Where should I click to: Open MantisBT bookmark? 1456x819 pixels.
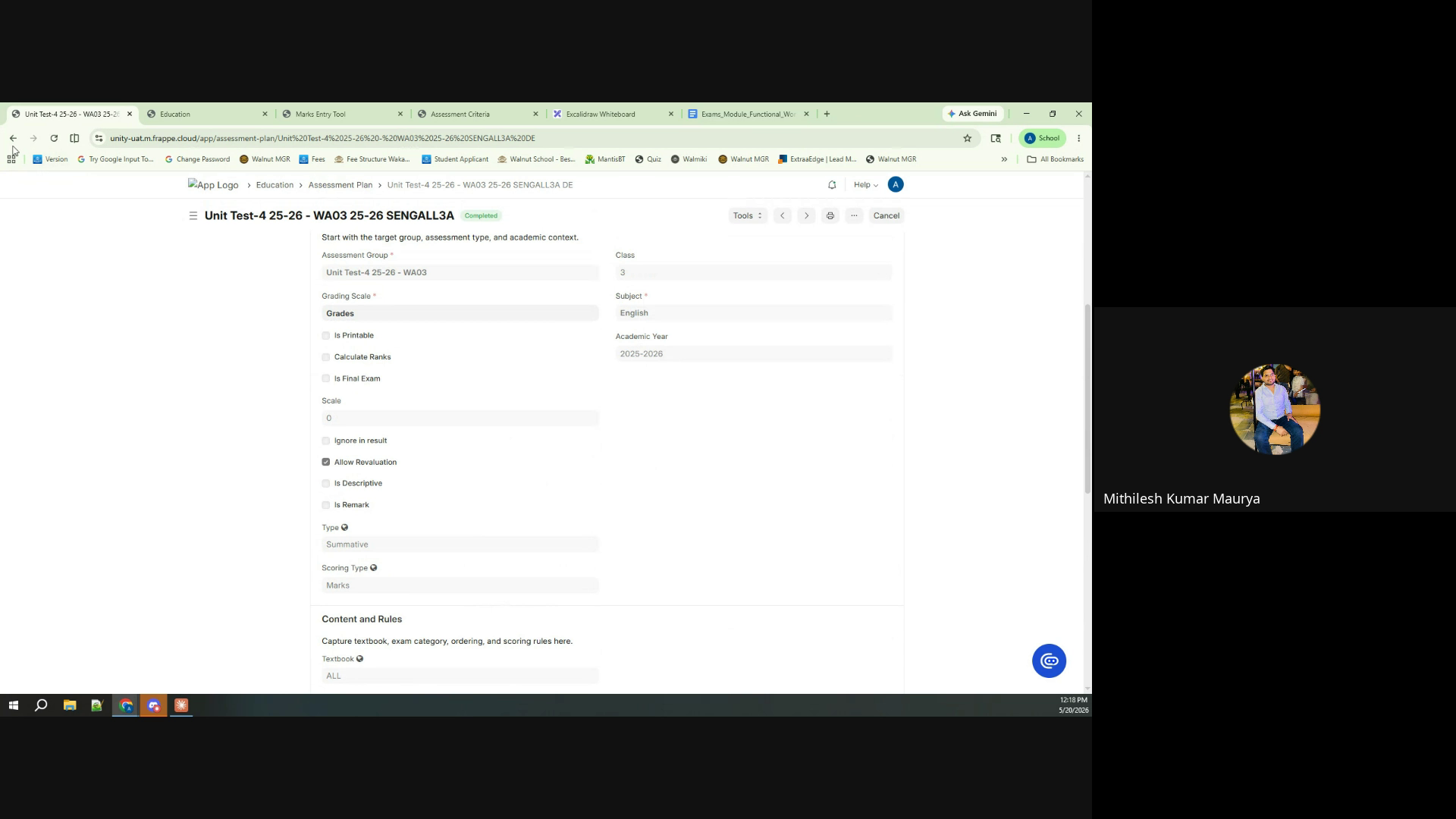pos(605,159)
